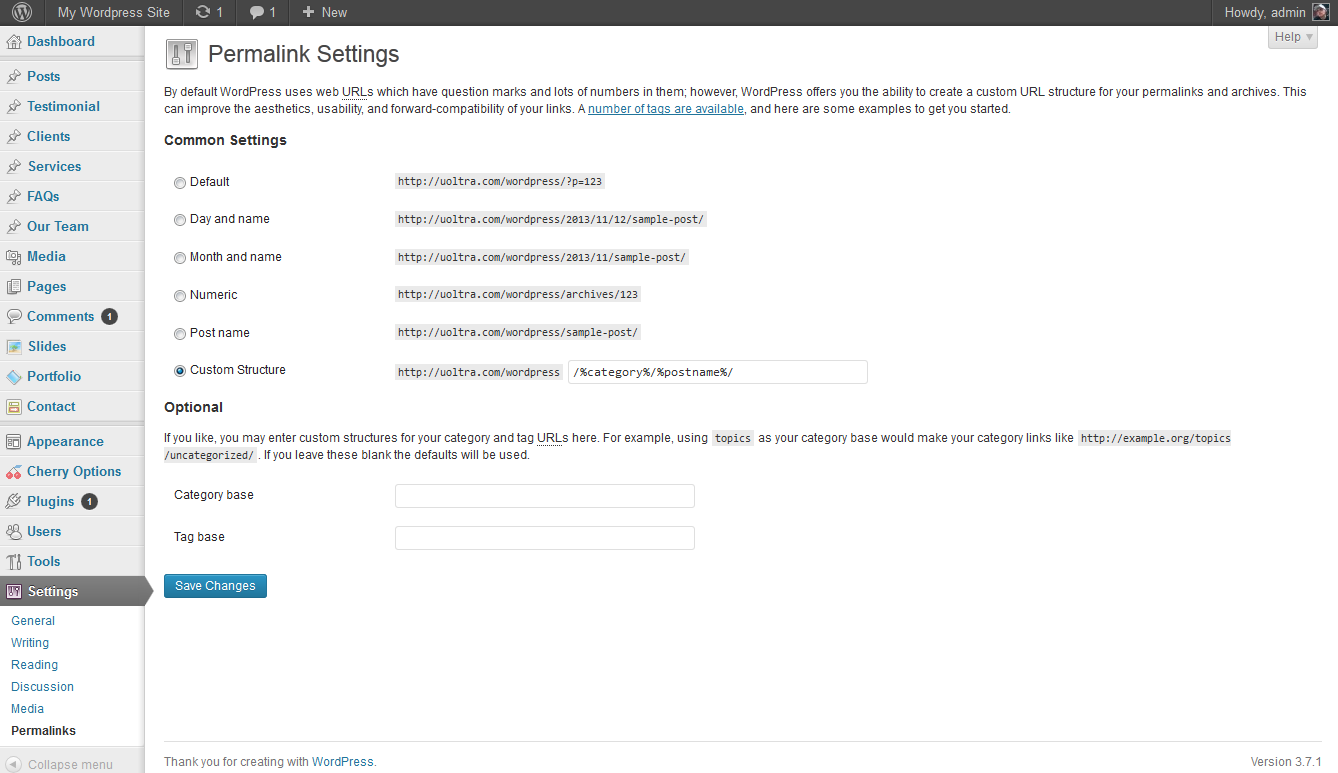This screenshot has height=773, width=1338.
Task: Open the Howdy, admin account menu
Action: 1276,12
